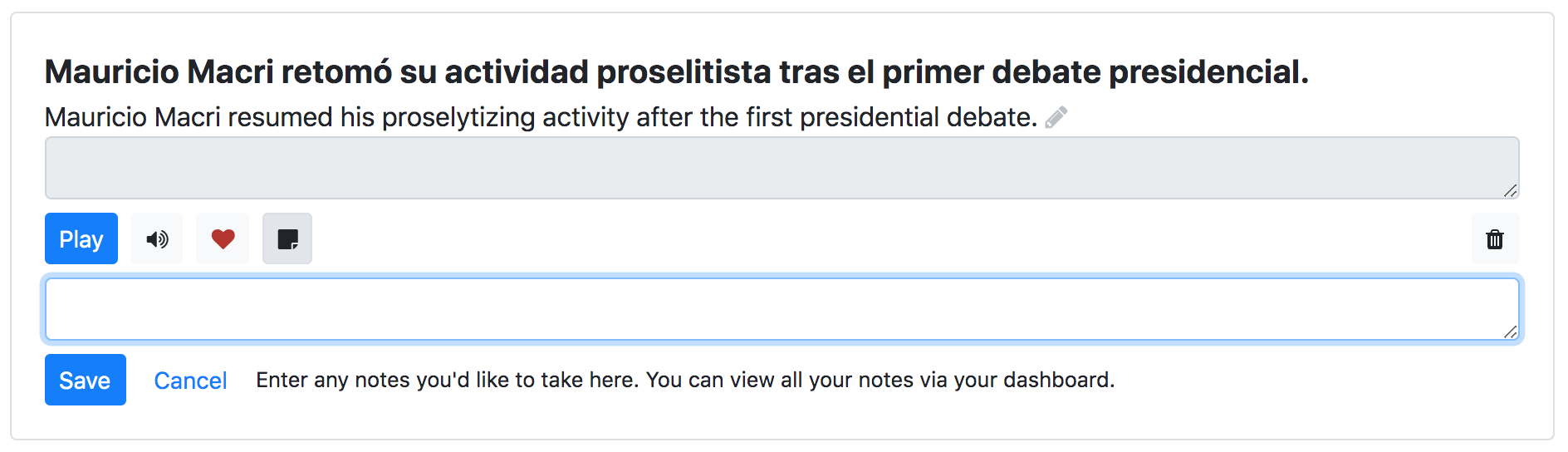This screenshot has height=452, width=1568.
Task: Click the Save button
Action: [85, 381]
